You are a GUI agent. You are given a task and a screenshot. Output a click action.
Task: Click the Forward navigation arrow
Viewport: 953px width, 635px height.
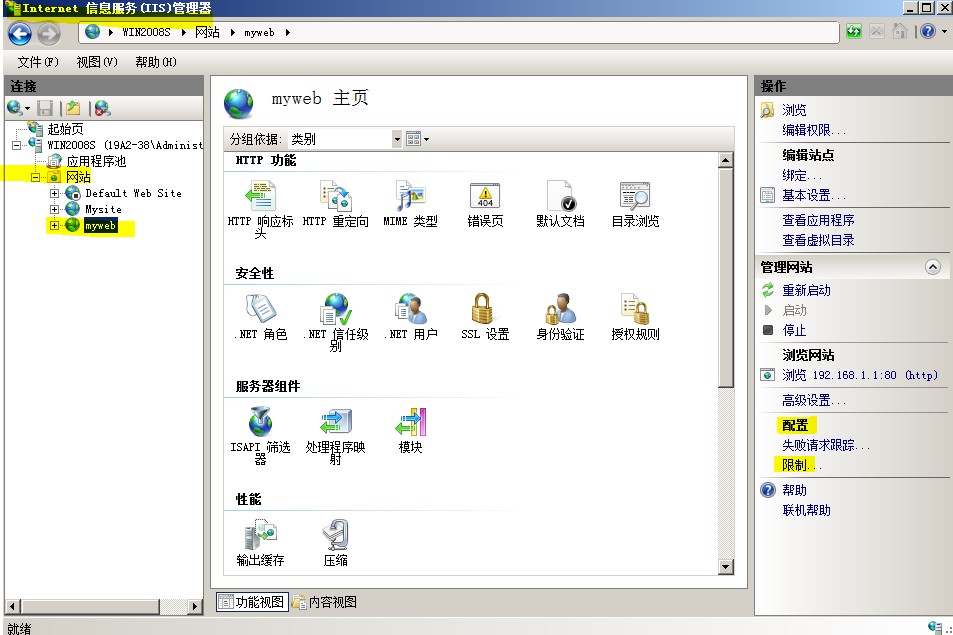(x=49, y=33)
